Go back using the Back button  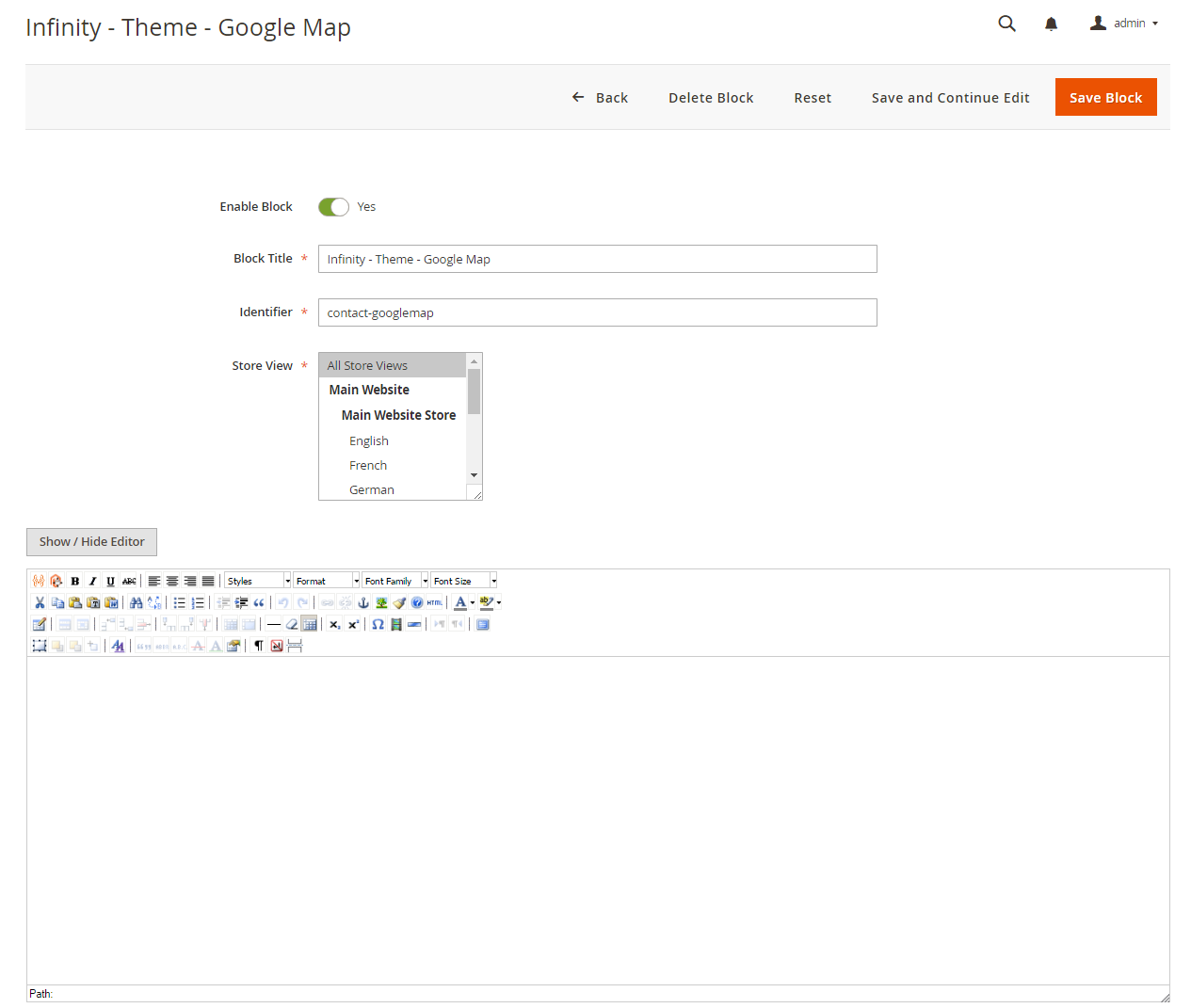(x=600, y=98)
